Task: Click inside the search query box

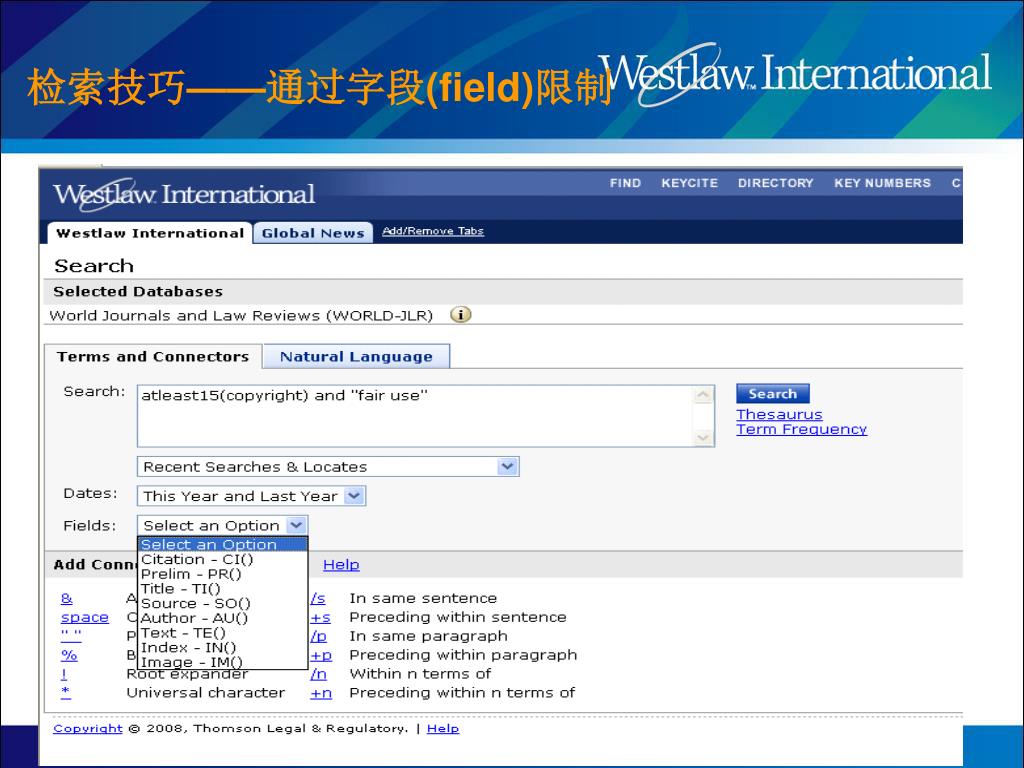Action: tap(415, 415)
